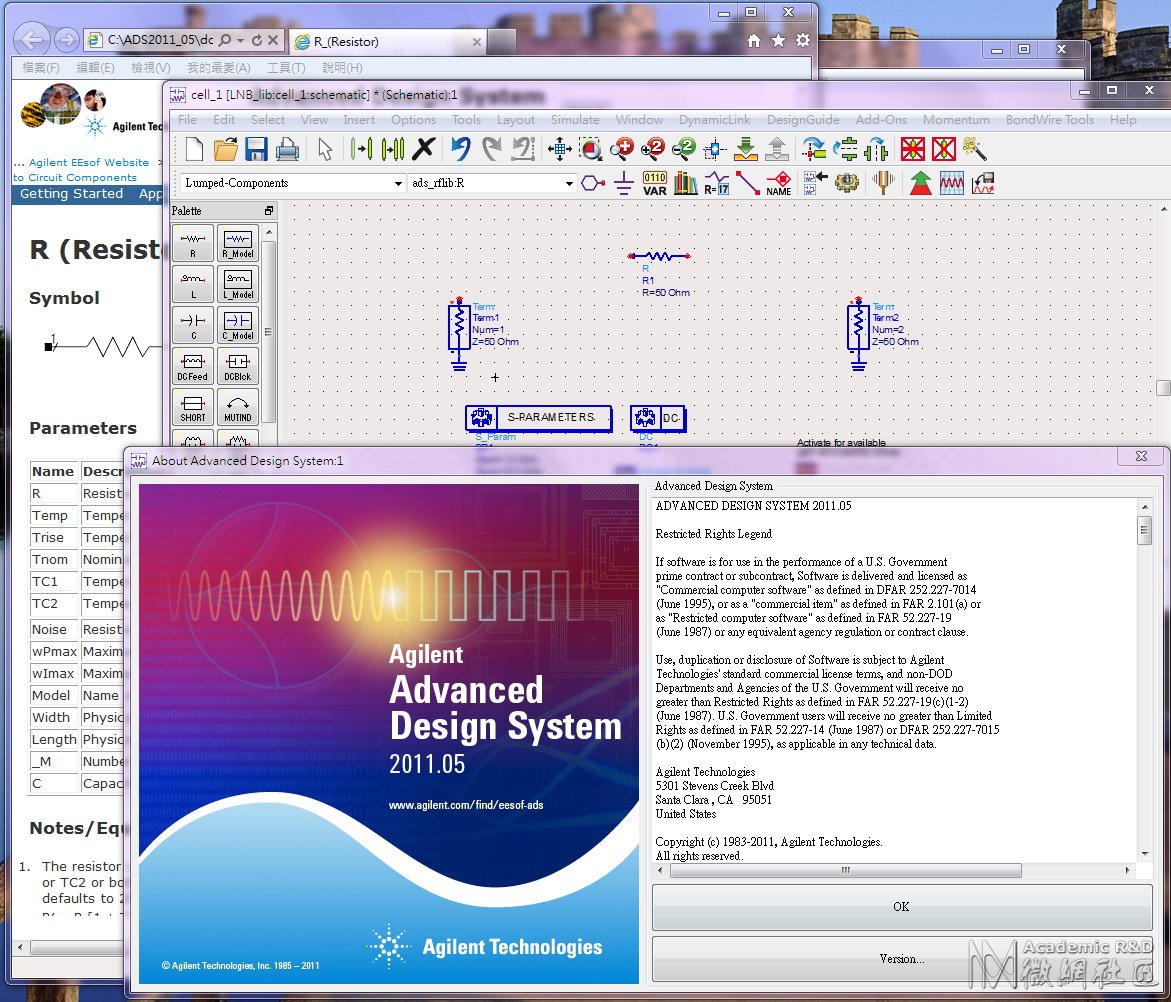Open the DesignGuide menu
The image size is (1171, 1002).
[x=803, y=119]
